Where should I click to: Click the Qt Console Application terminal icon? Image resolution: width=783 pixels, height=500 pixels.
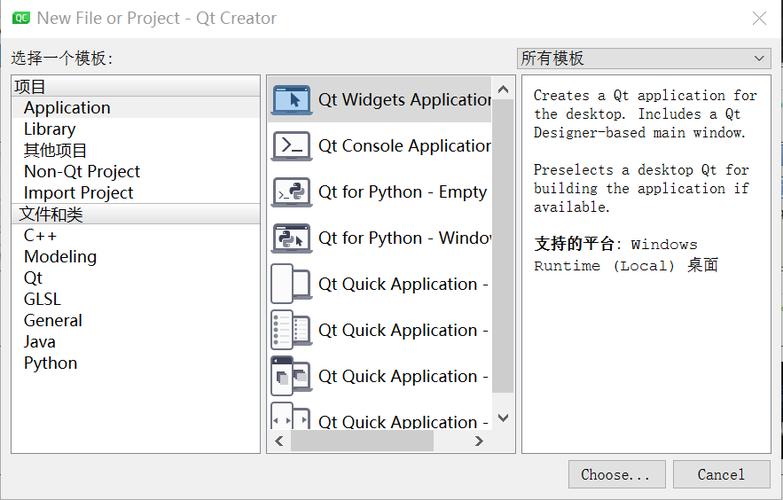coord(292,145)
